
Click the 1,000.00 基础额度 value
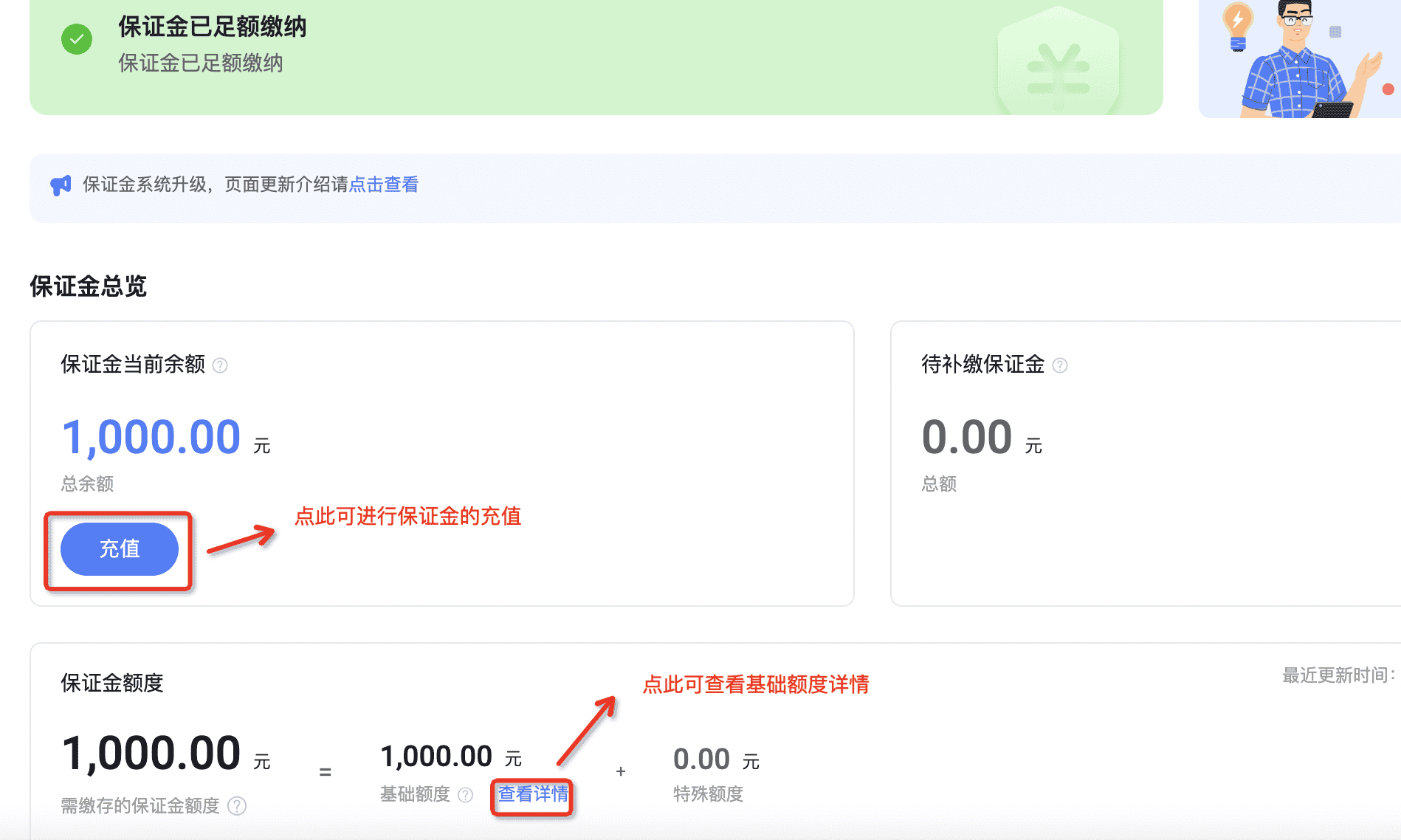click(x=436, y=755)
